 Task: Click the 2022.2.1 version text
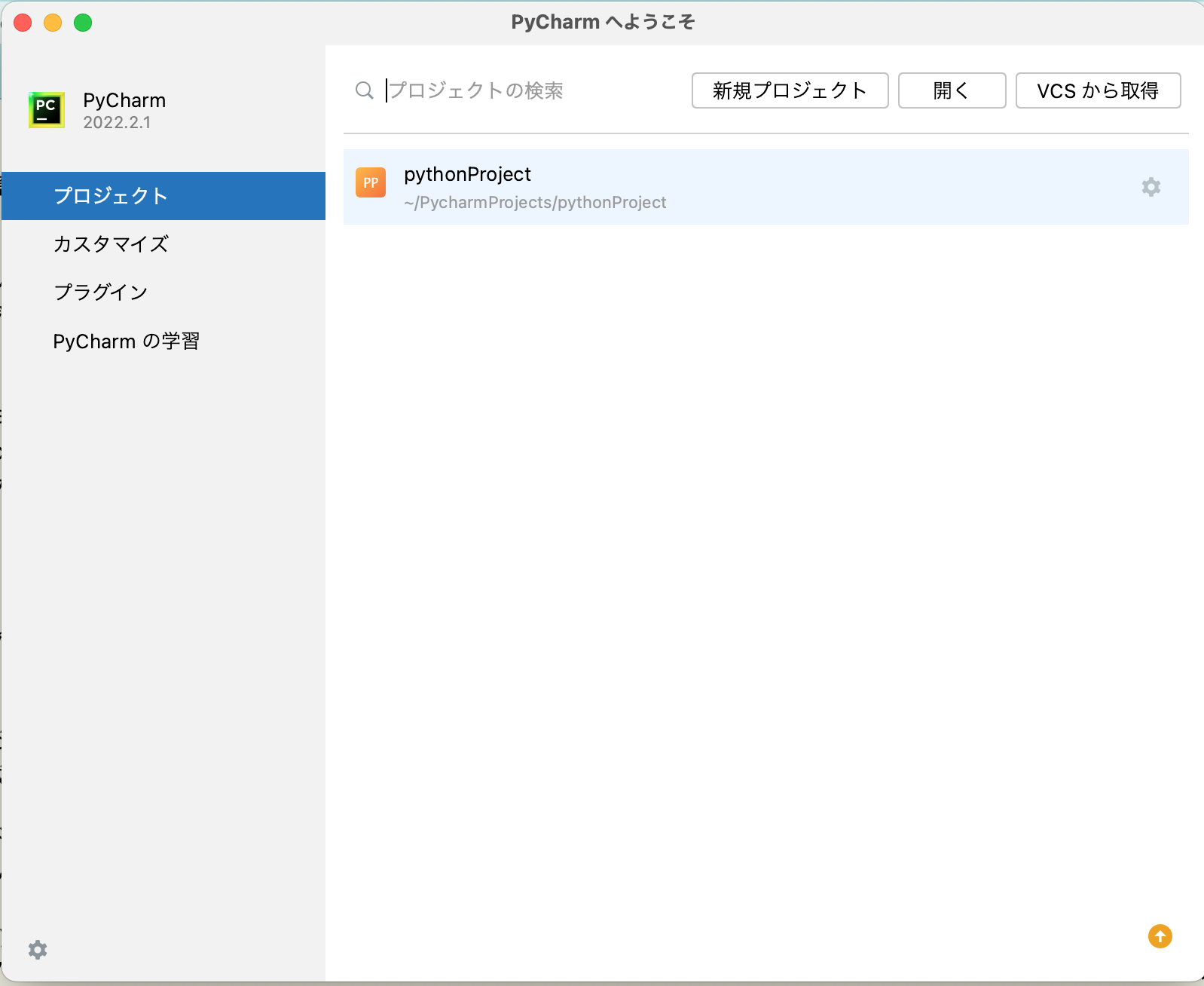click(117, 123)
